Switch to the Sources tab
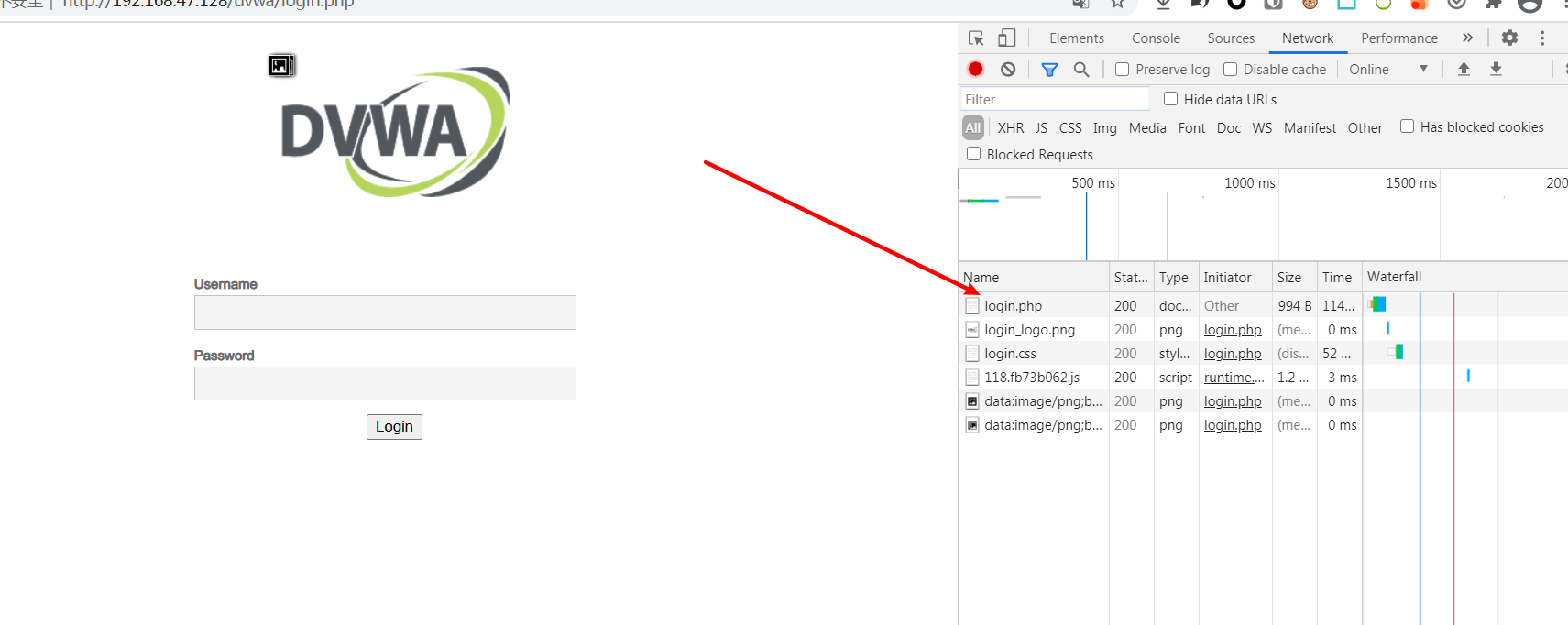 [1231, 38]
